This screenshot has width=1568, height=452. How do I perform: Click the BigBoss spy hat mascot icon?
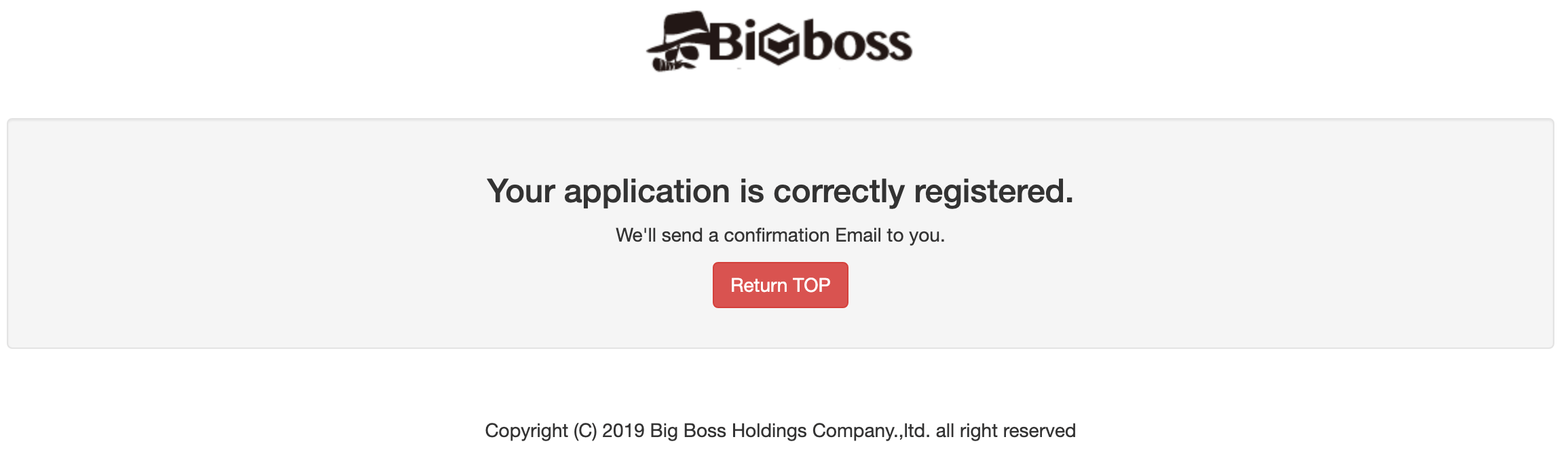point(679,41)
